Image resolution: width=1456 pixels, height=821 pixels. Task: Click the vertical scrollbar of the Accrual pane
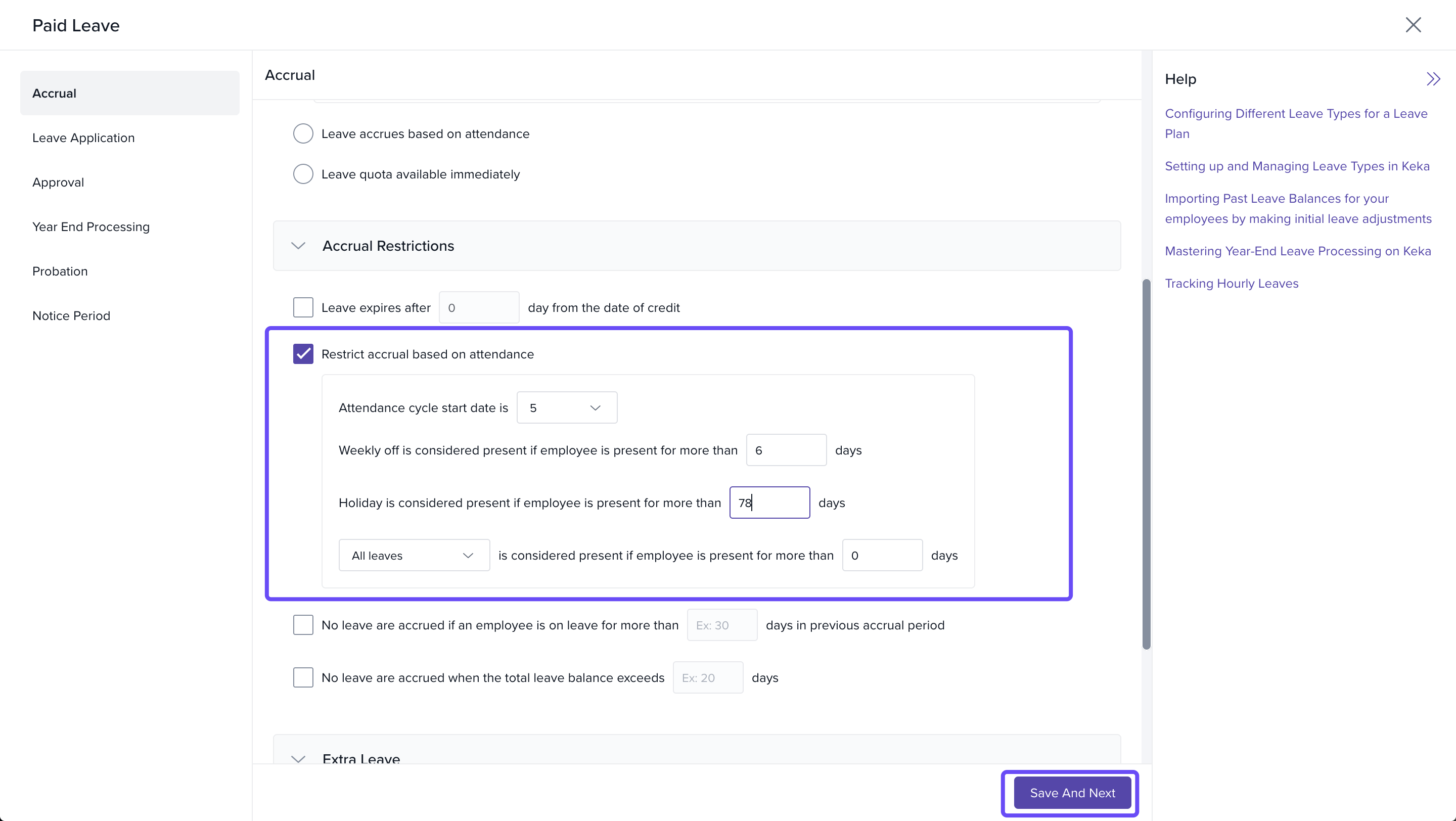tap(1146, 464)
